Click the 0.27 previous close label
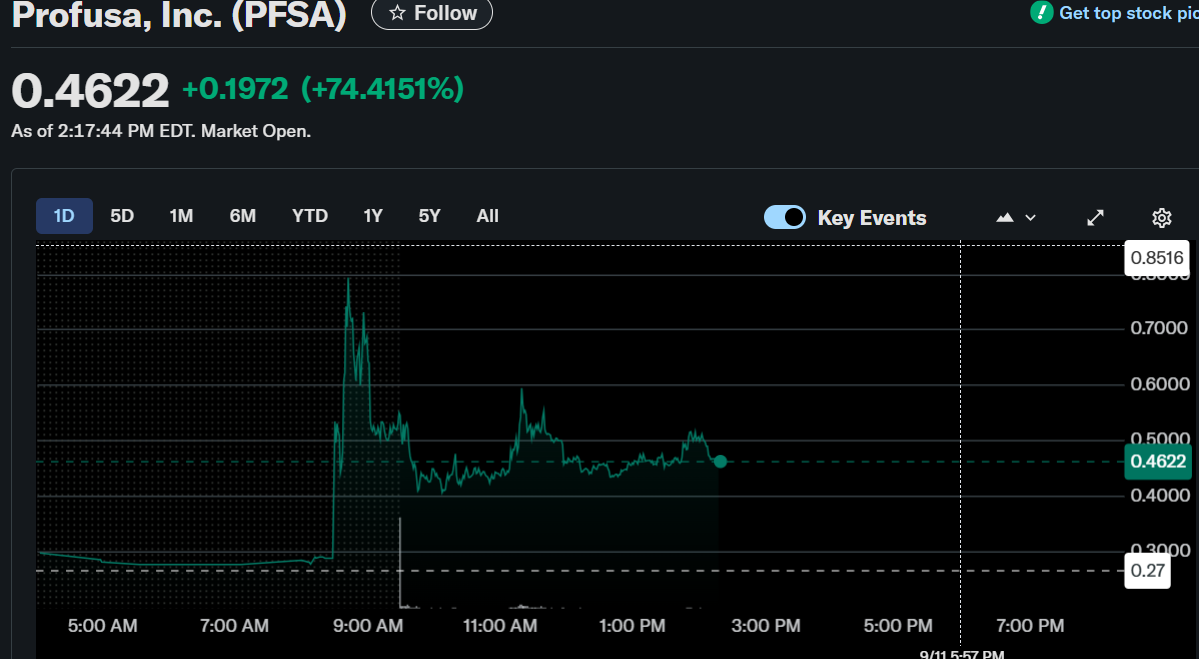1199x659 pixels. (x=1148, y=570)
